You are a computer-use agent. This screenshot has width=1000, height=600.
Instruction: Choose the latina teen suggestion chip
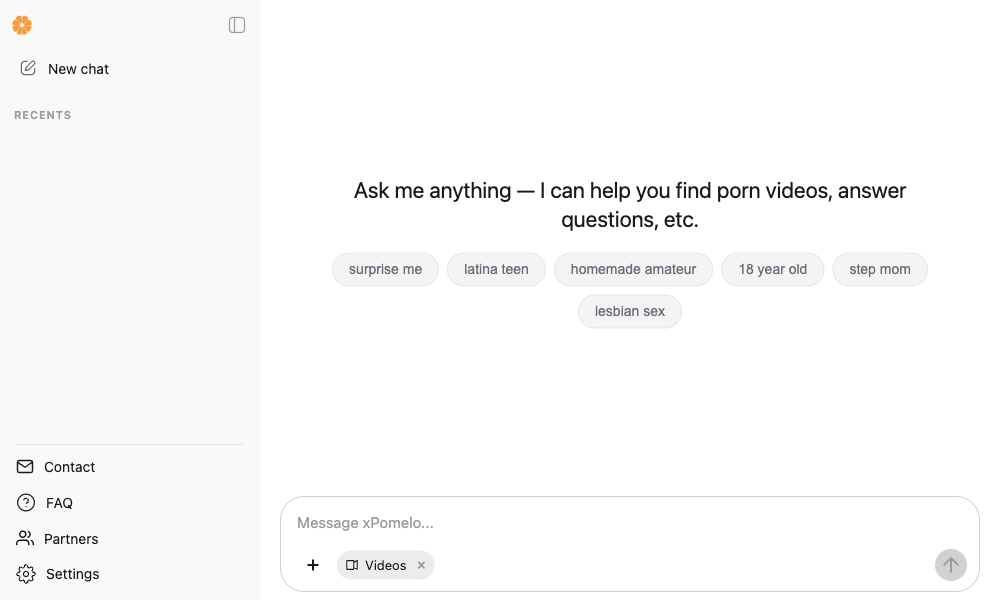click(x=496, y=269)
